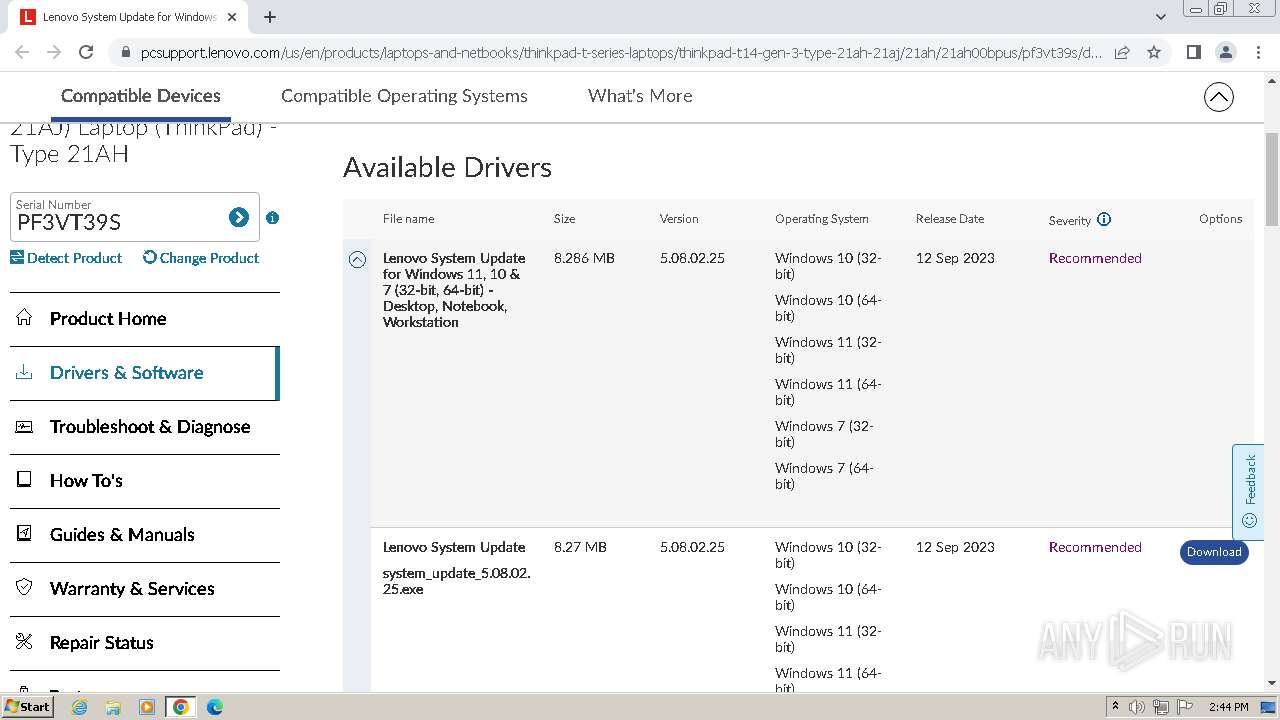The image size is (1280, 720).
Task: Click the Drivers & Software download icon
Action: pos(24,372)
